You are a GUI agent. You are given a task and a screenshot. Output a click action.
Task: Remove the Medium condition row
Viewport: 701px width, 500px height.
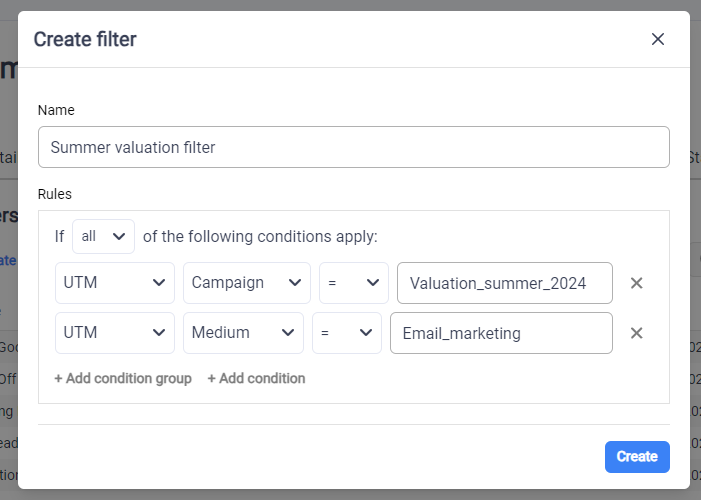(636, 333)
